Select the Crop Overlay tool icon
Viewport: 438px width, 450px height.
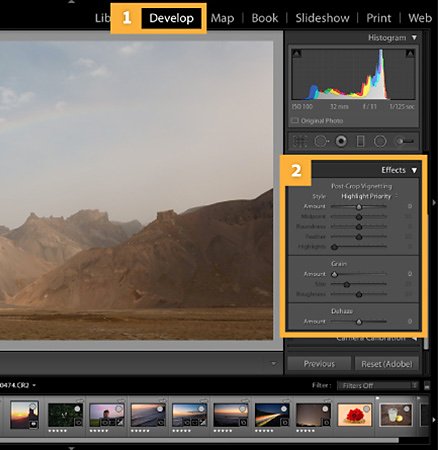click(x=300, y=141)
